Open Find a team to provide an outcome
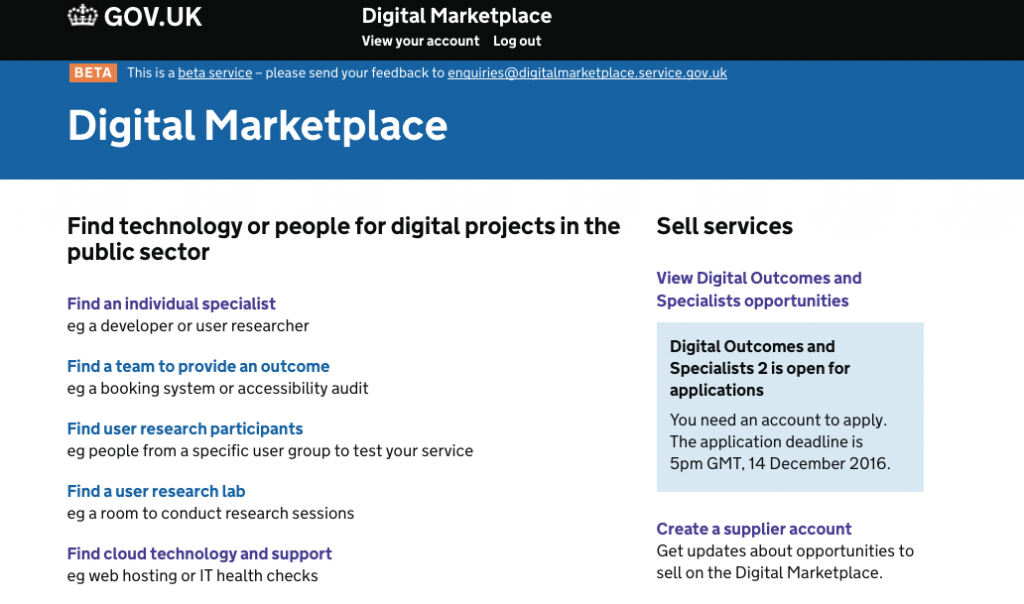Image resolution: width=1024 pixels, height=604 pixels. [198, 366]
